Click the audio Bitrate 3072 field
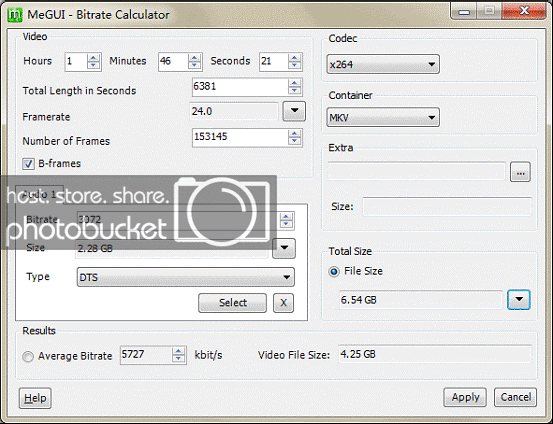 [178, 221]
